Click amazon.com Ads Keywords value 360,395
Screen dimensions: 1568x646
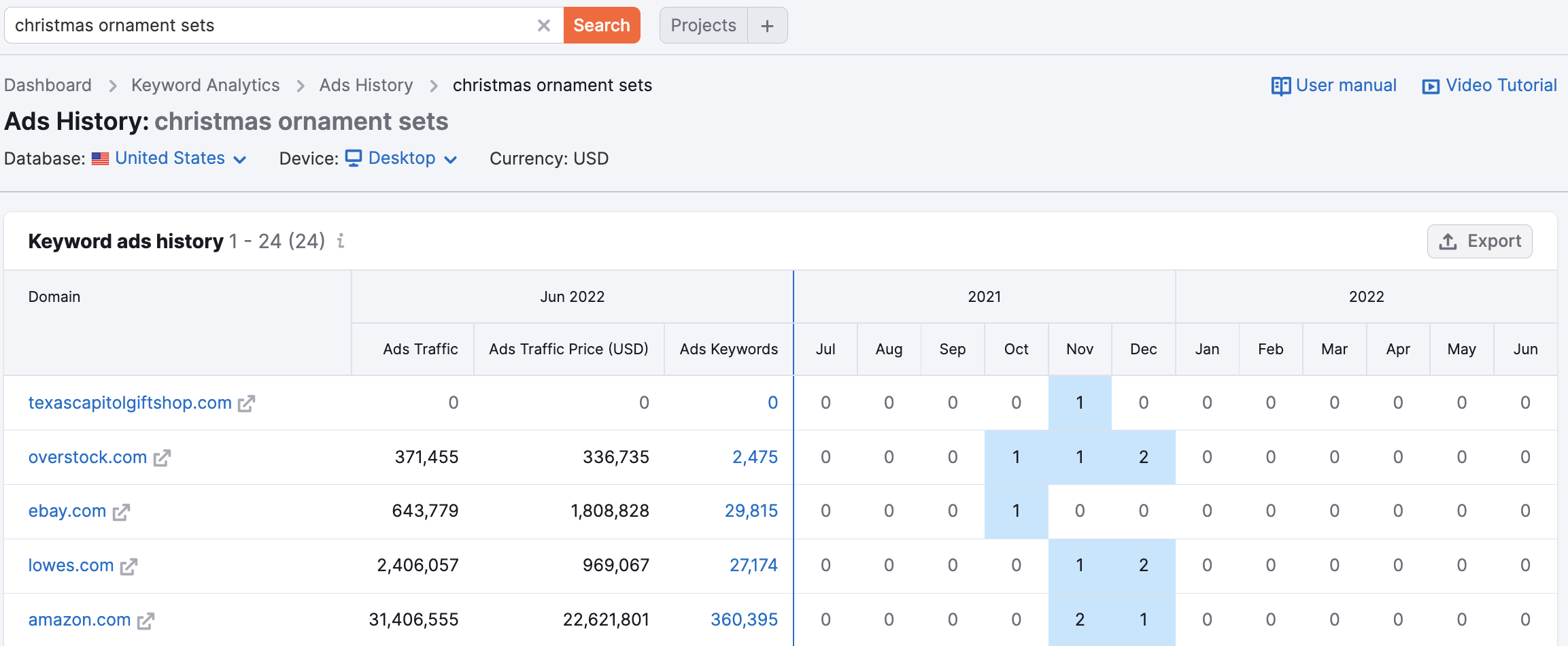coord(744,619)
